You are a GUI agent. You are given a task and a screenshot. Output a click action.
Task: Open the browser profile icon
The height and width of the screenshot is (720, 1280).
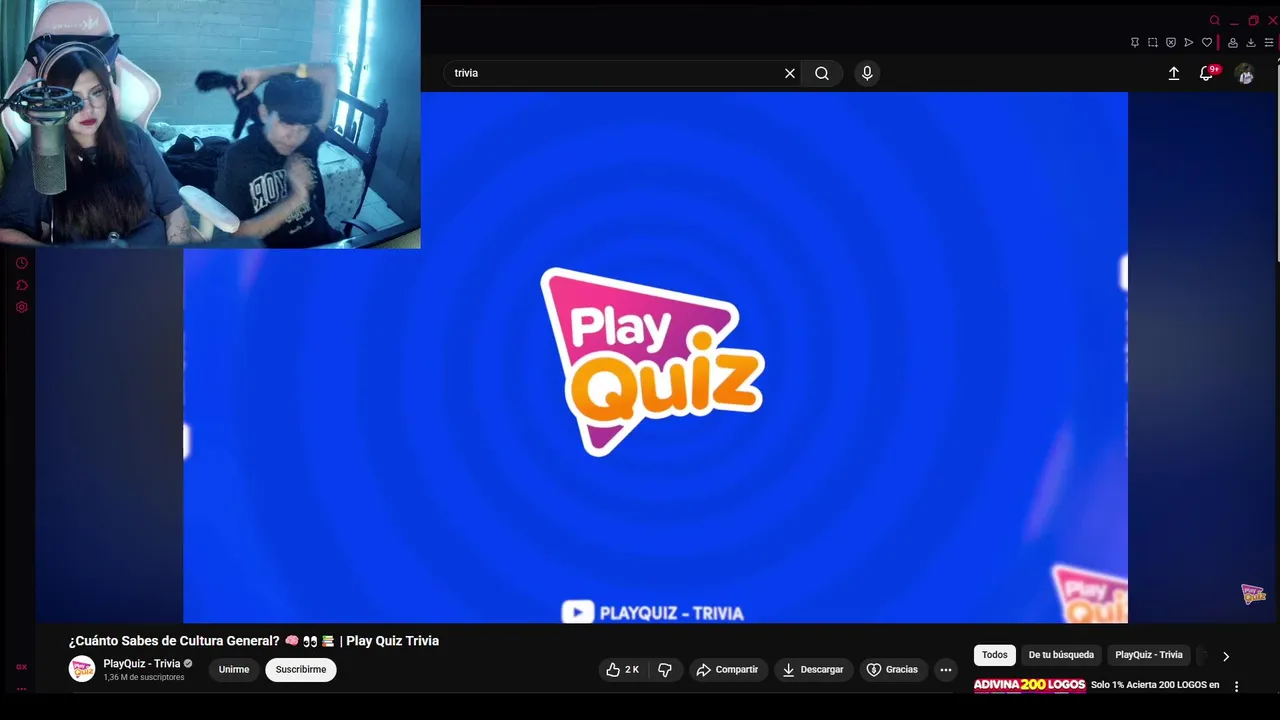click(x=1233, y=43)
